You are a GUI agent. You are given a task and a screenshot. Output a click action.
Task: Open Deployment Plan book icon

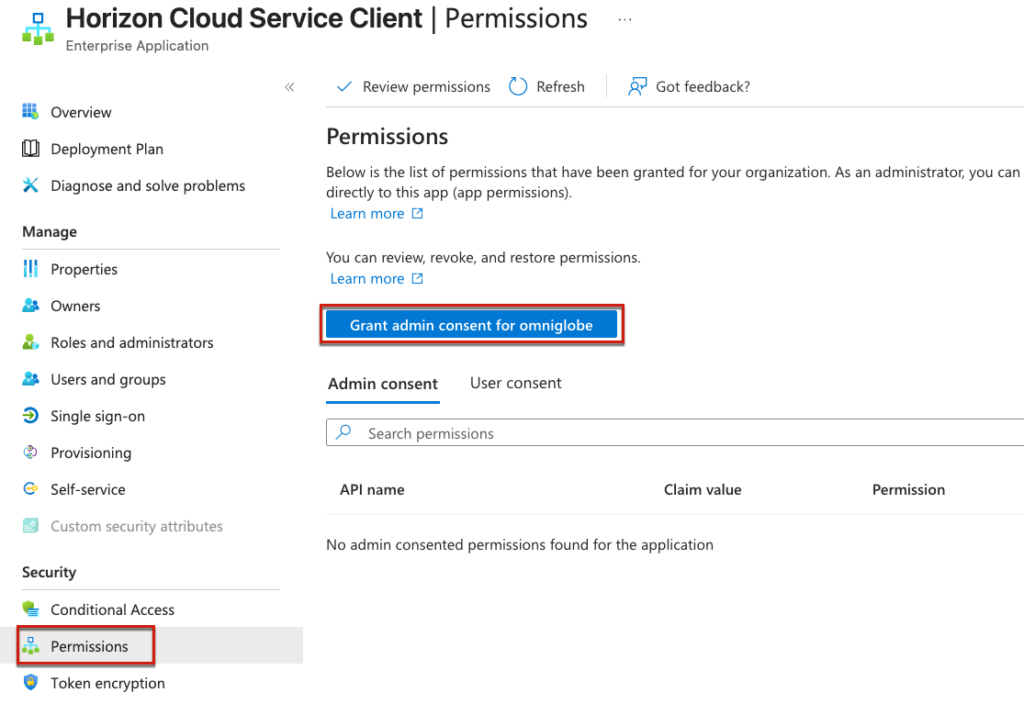[30, 149]
